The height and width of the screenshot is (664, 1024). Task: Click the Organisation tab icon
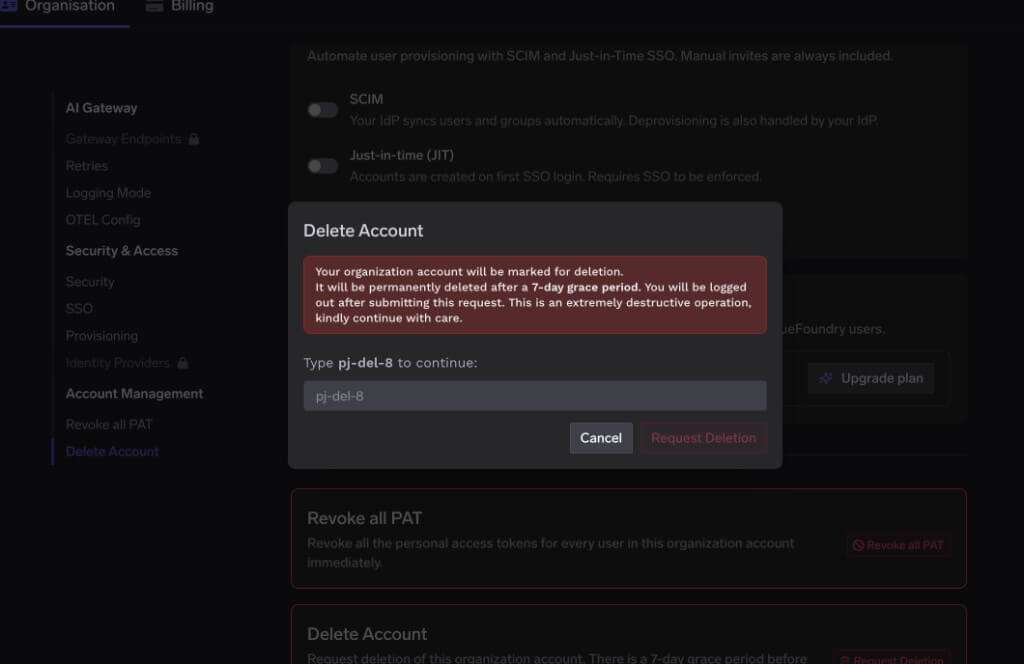coord(8,6)
